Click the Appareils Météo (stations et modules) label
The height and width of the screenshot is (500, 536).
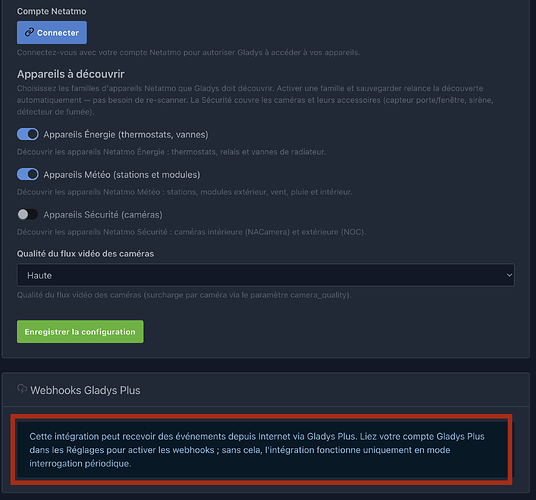pyautogui.click(x=122, y=175)
